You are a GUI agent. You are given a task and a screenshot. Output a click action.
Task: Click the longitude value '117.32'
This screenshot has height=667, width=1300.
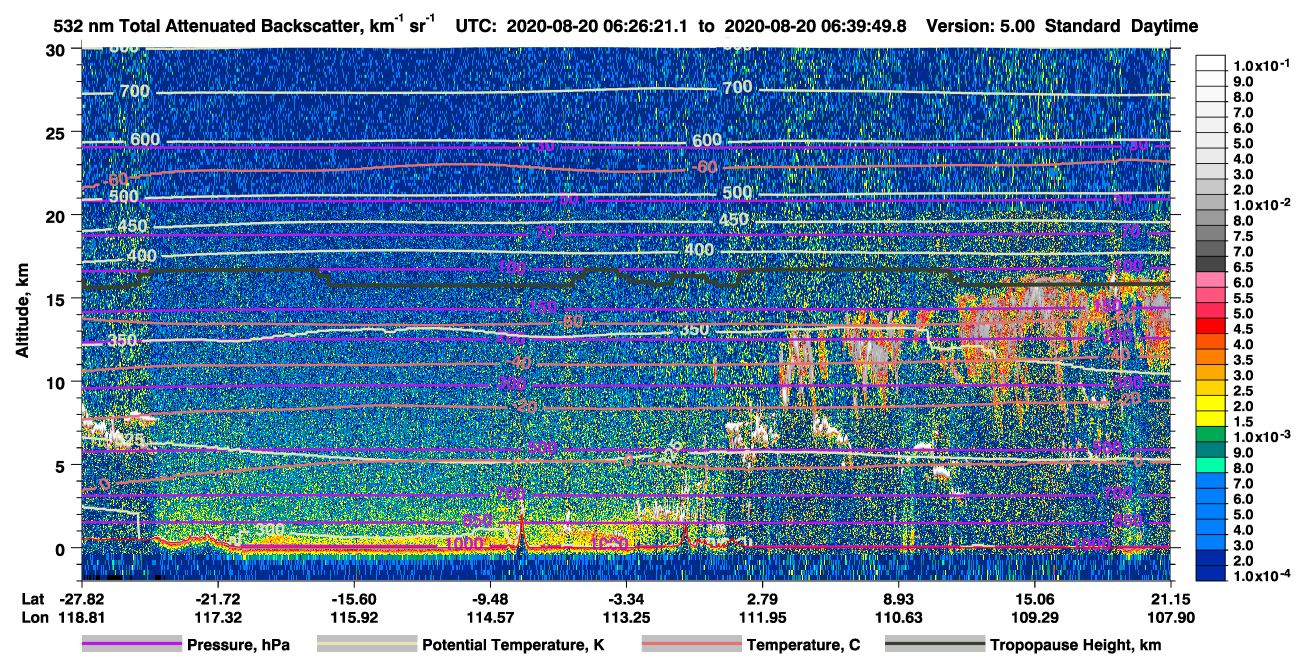point(217,618)
